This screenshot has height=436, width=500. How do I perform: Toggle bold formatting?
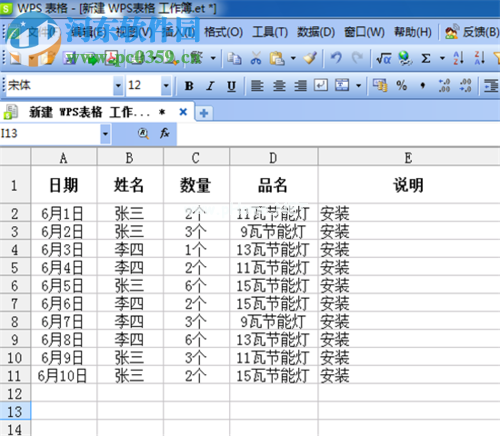189,86
